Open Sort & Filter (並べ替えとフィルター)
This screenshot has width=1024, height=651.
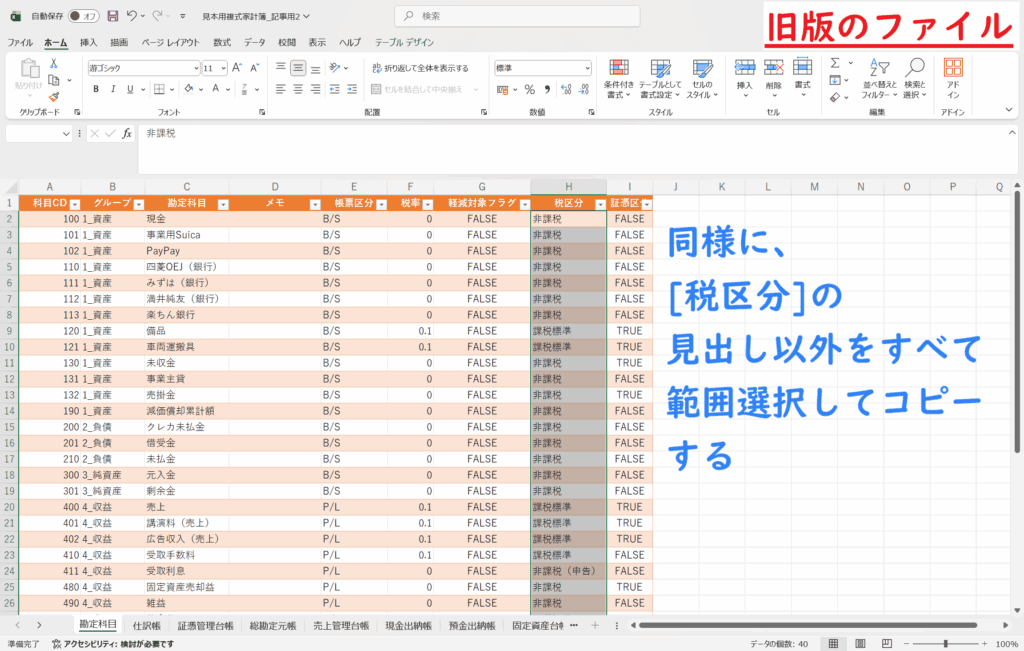(874, 77)
